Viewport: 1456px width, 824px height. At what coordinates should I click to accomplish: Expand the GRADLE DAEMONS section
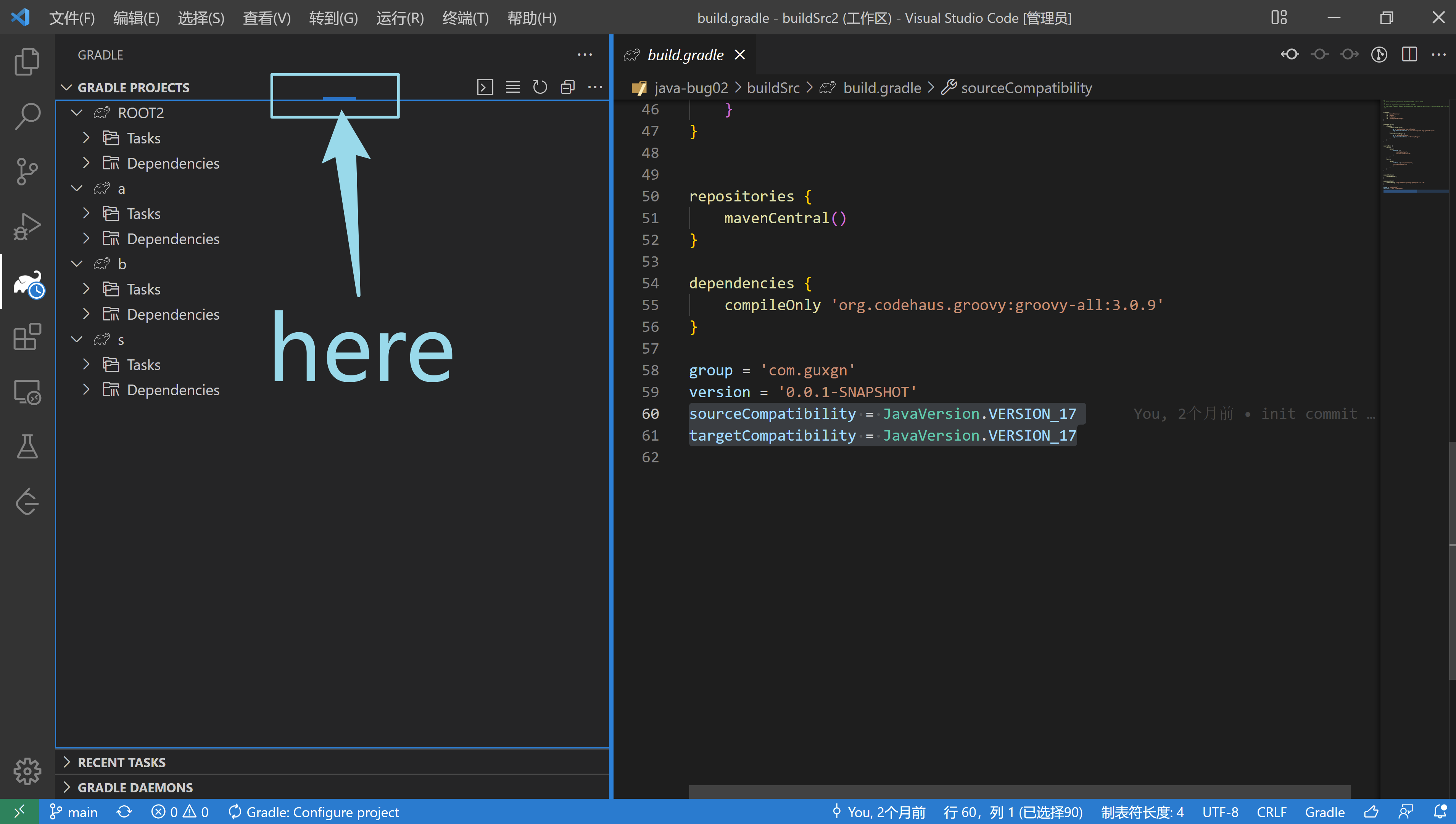pos(135,787)
